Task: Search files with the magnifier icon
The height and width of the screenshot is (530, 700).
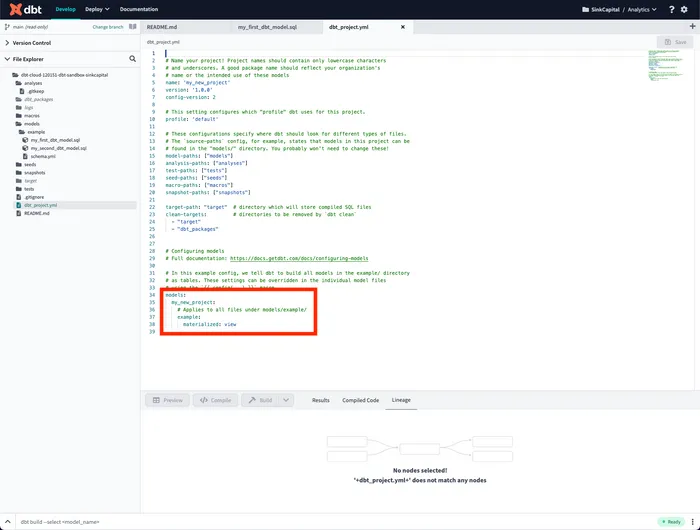Action: pos(133,59)
